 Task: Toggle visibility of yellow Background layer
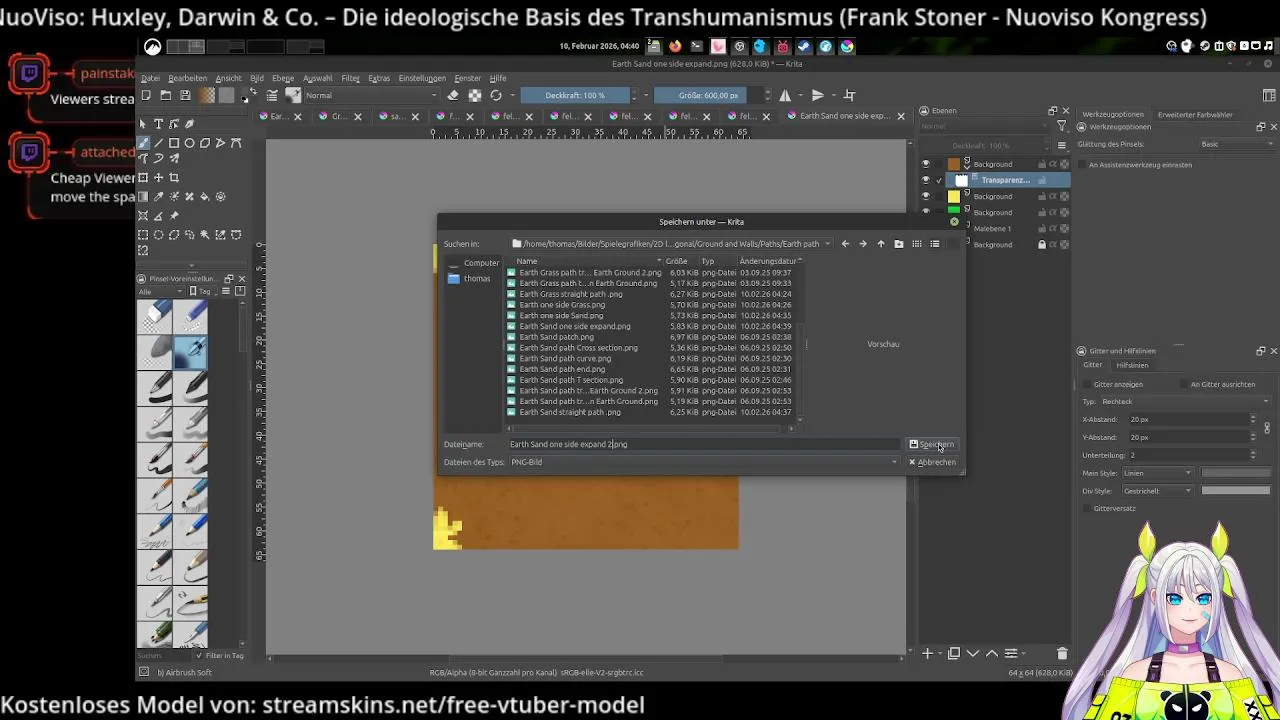[x=925, y=196]
